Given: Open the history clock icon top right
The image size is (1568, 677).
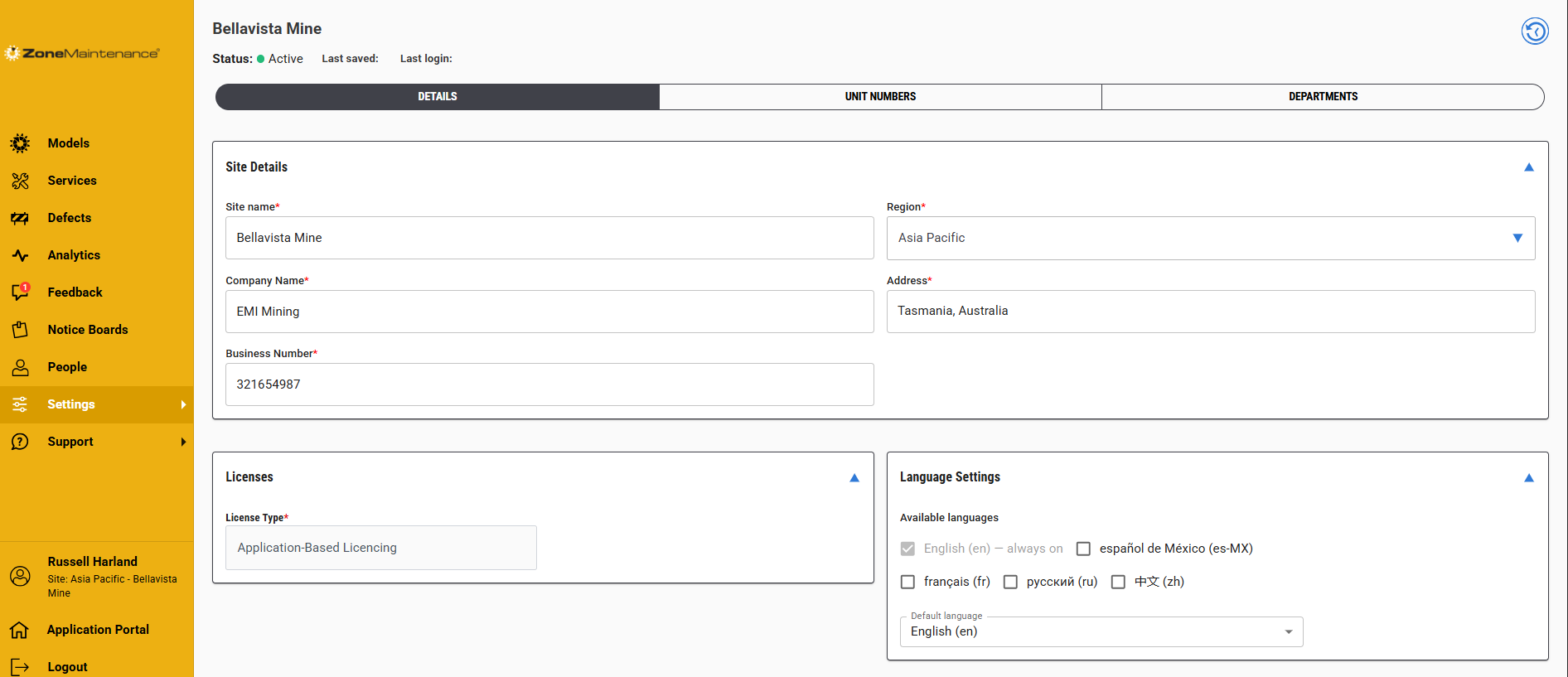Looking at the screenshot, I should 1535,31.
